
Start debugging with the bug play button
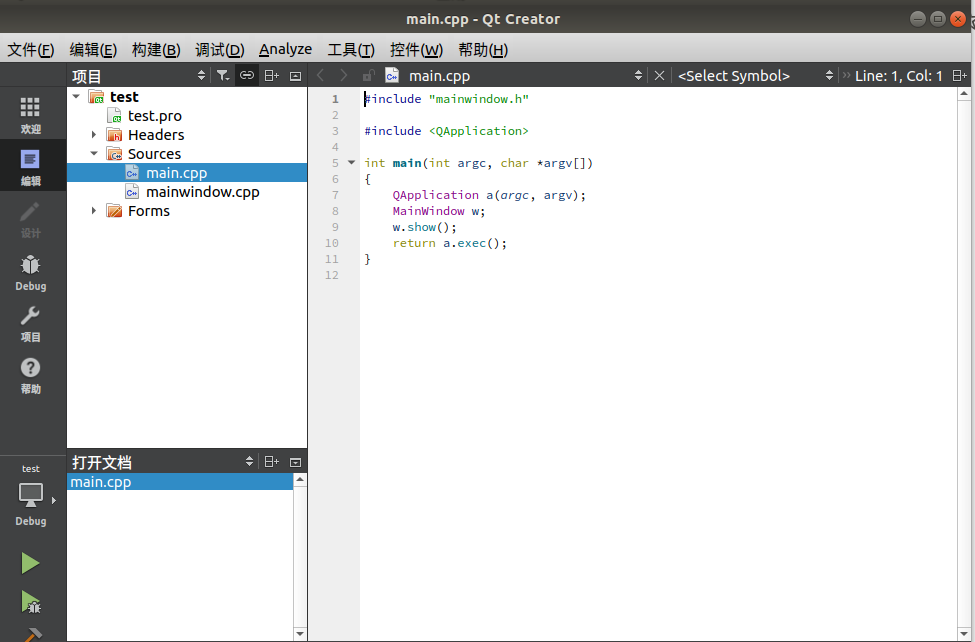point(30,602)
